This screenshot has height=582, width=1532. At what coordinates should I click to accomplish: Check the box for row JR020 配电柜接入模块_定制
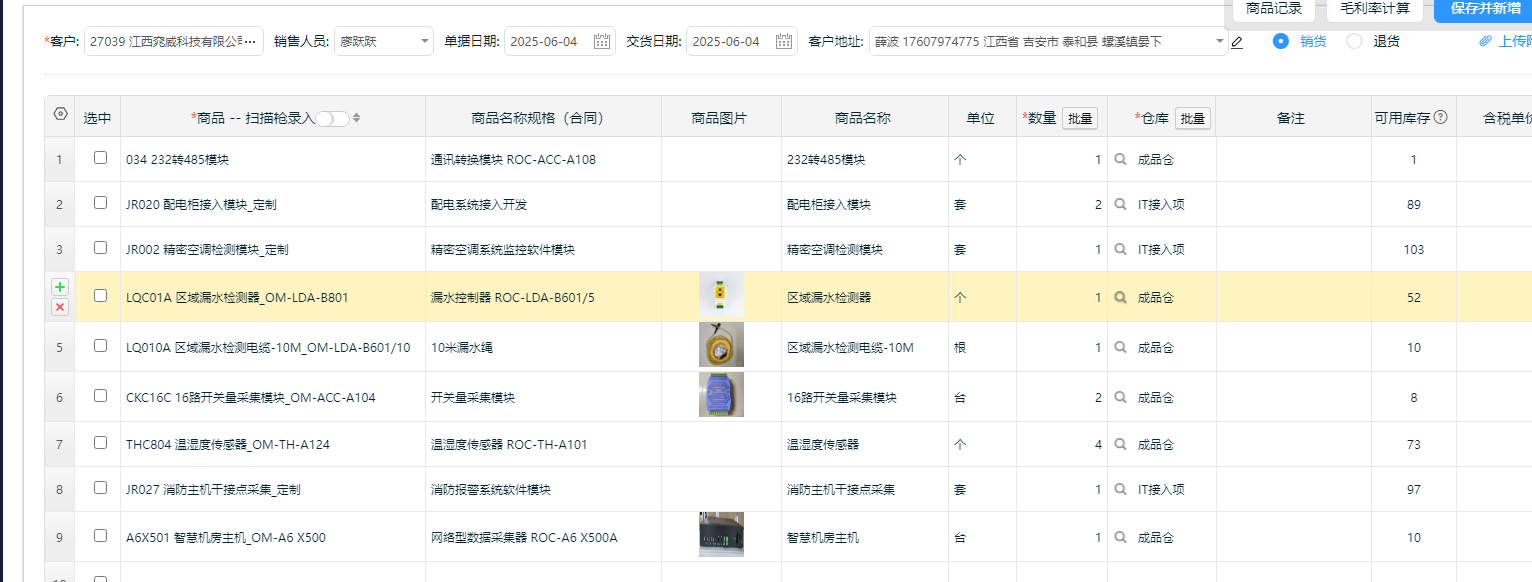(x=100, y=203)
